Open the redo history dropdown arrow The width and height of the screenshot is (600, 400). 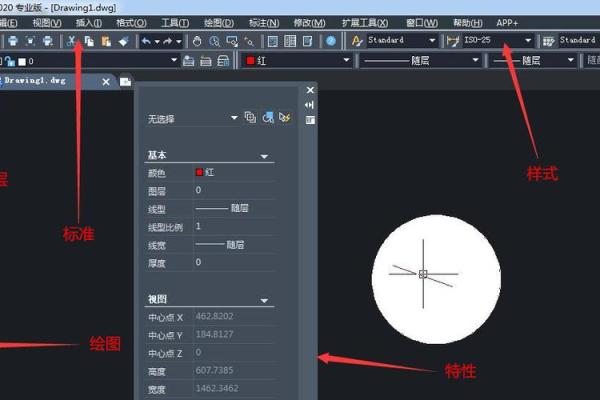[x=179, y=41]
